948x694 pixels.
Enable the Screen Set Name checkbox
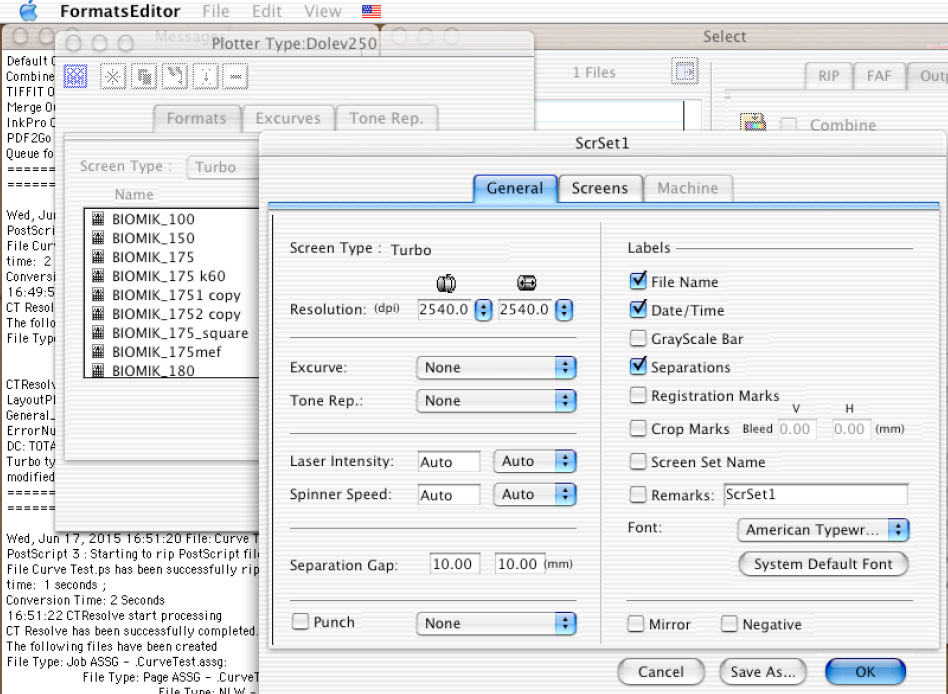pyautogui.click(x=638, y=462)
